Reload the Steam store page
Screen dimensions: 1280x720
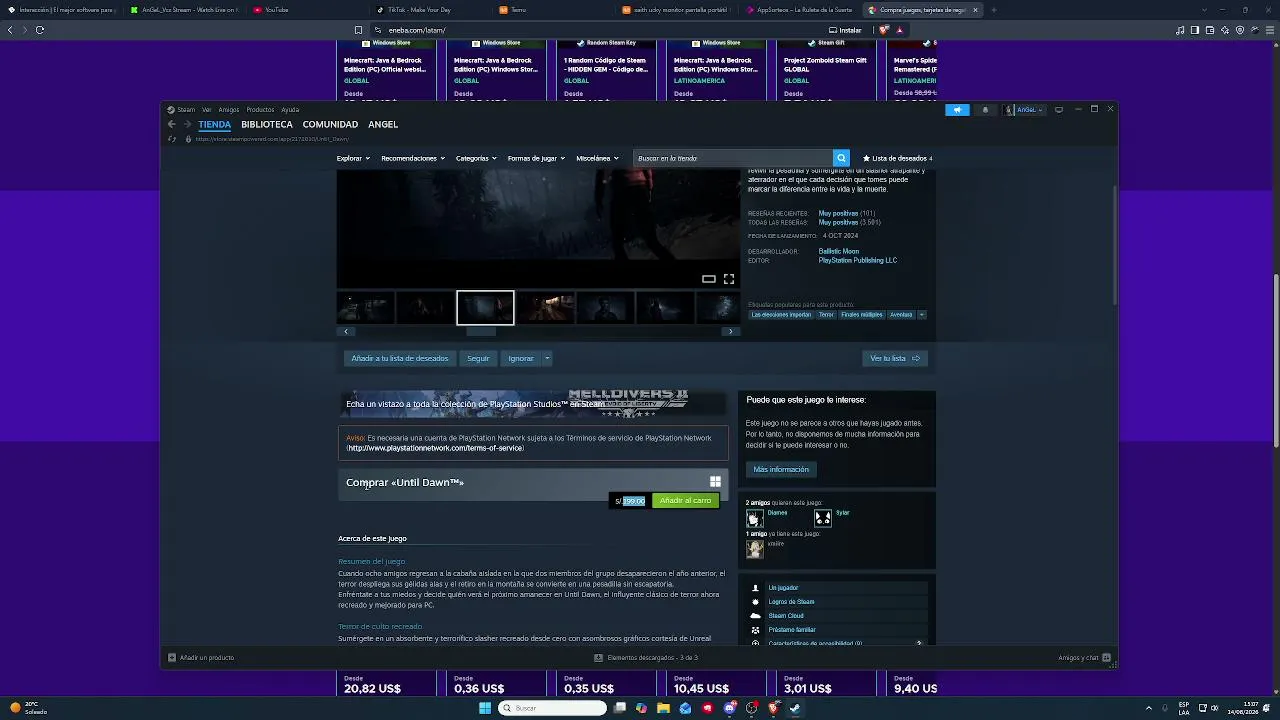(172, 139)
